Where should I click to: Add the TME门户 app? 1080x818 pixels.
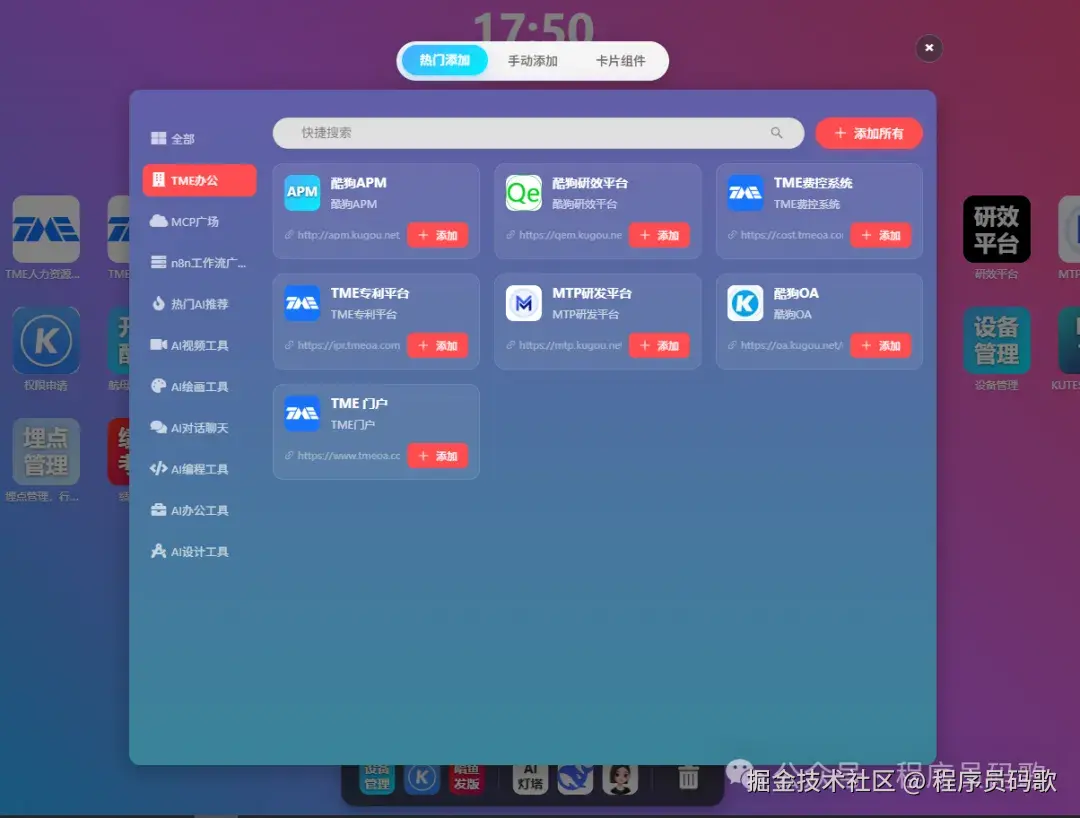tap(437, 455)
